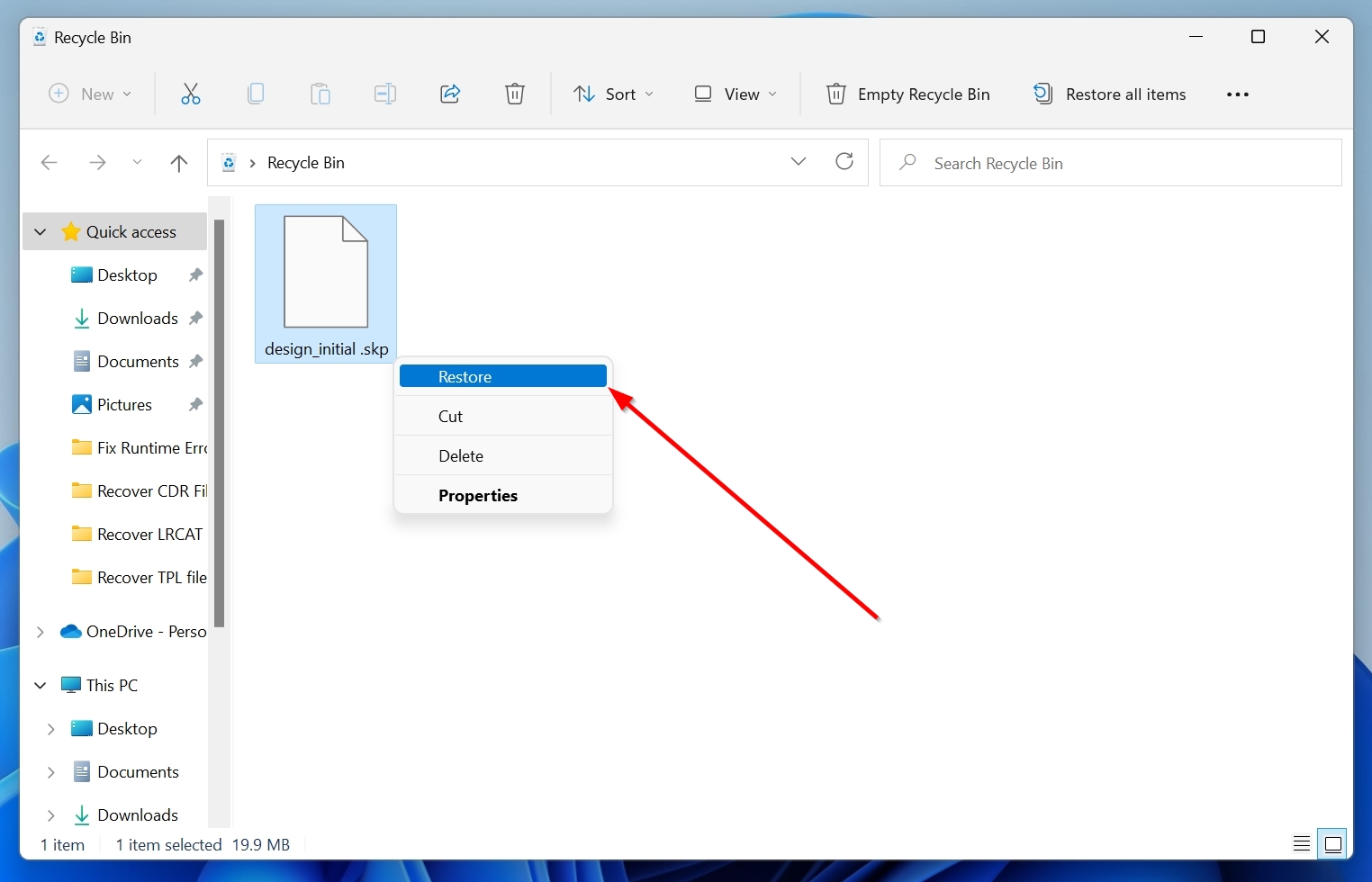Open the View dropdown
This screenshot has height=882, width=1372.
click(x=735, y=94)
